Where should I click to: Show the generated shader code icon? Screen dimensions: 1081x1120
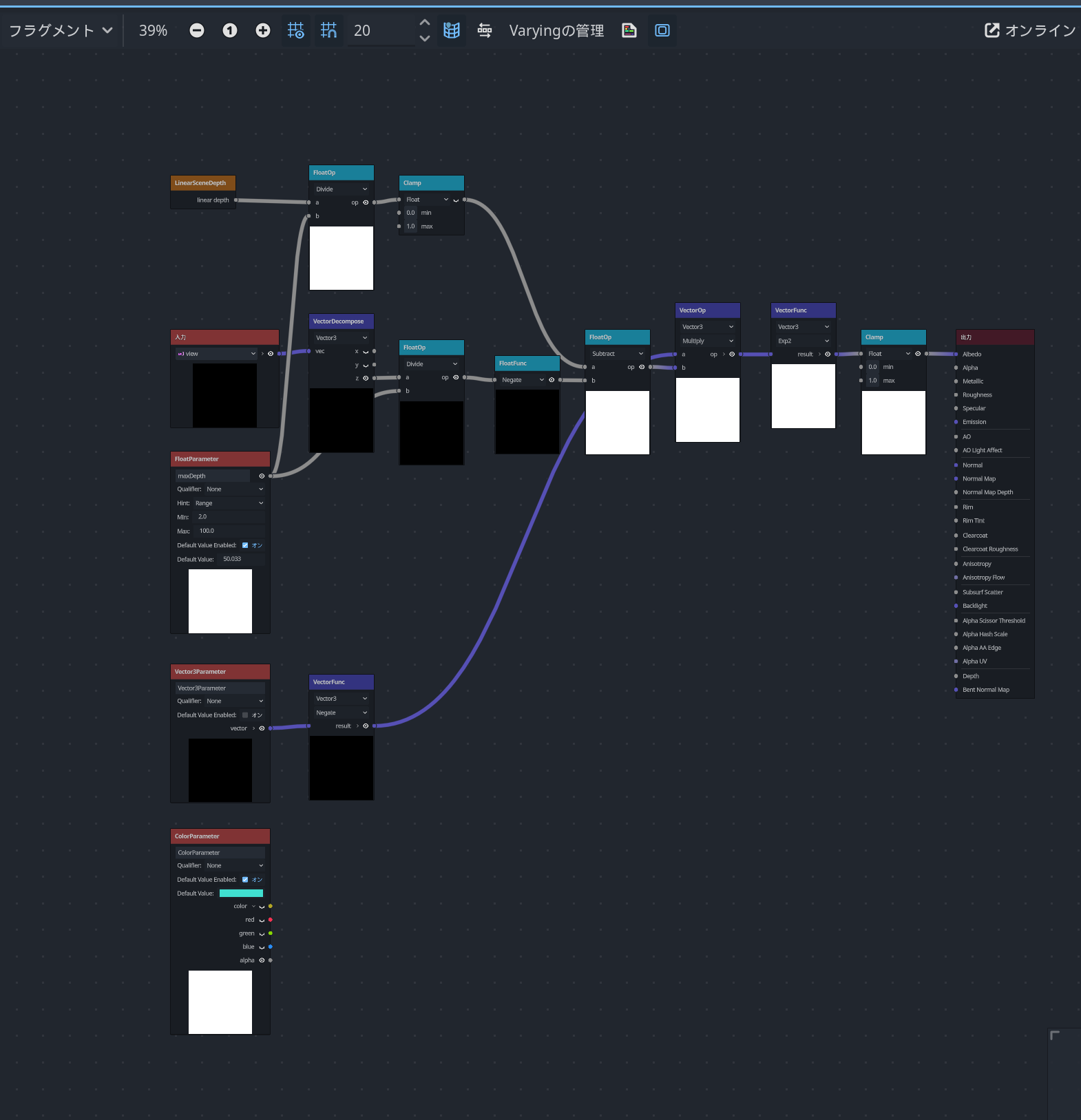[x=629, y=30]
